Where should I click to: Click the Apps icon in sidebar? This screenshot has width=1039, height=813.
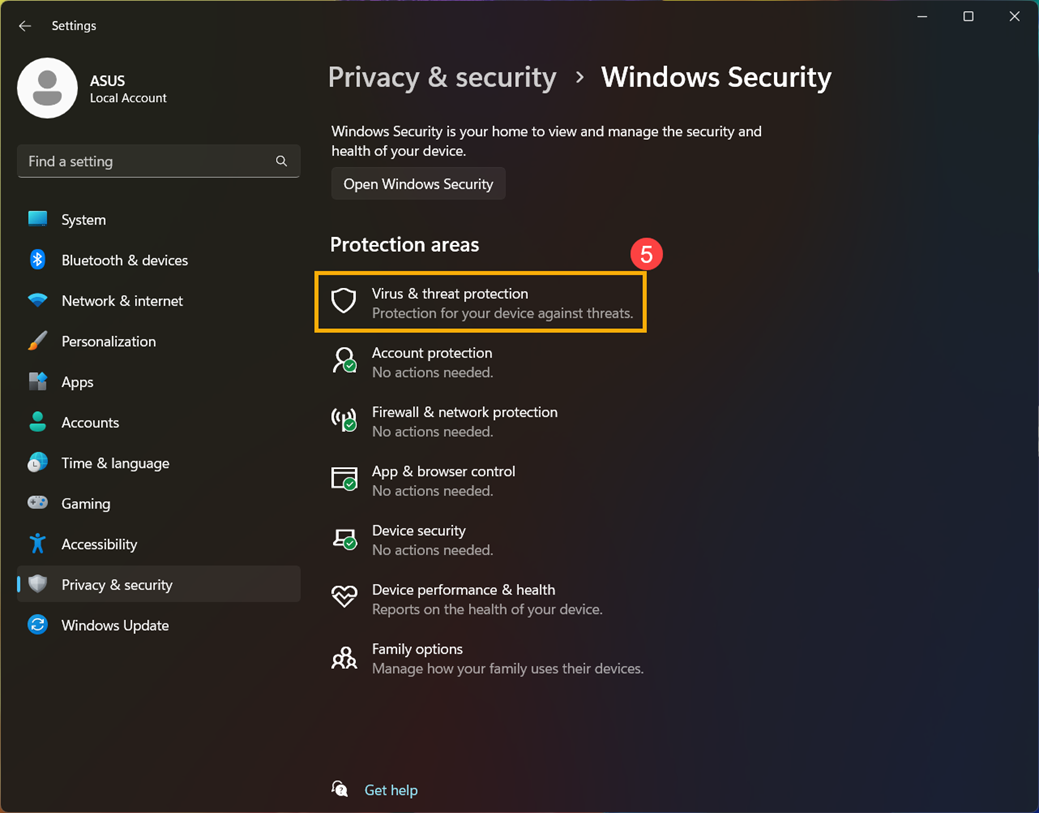click(x=38, y=382)
